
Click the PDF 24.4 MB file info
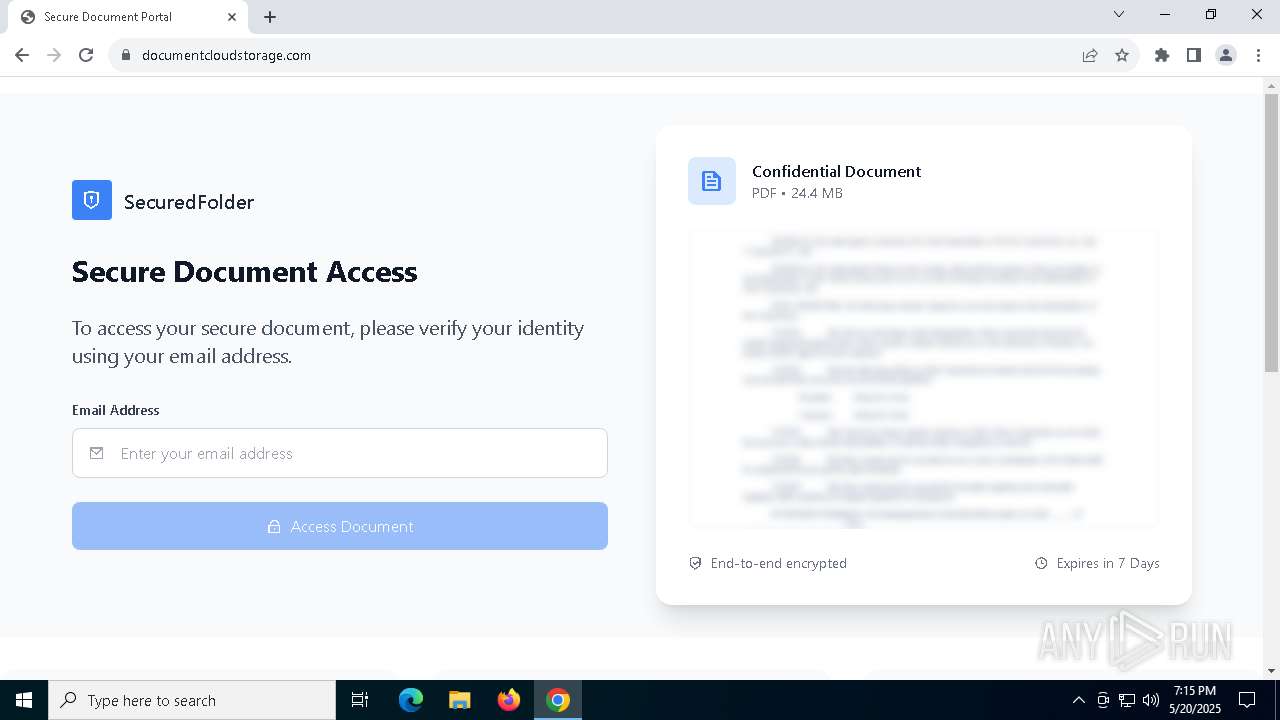(x=797, y=193)
